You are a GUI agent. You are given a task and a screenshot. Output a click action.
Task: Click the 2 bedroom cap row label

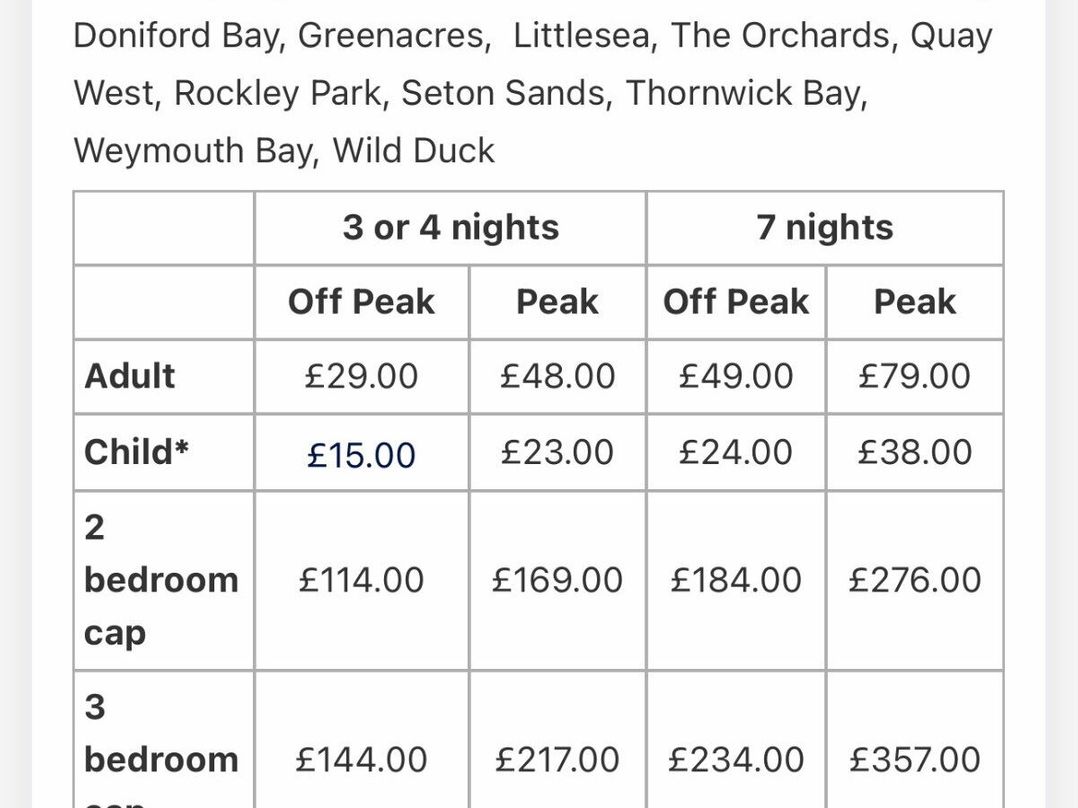click(160, 580)
